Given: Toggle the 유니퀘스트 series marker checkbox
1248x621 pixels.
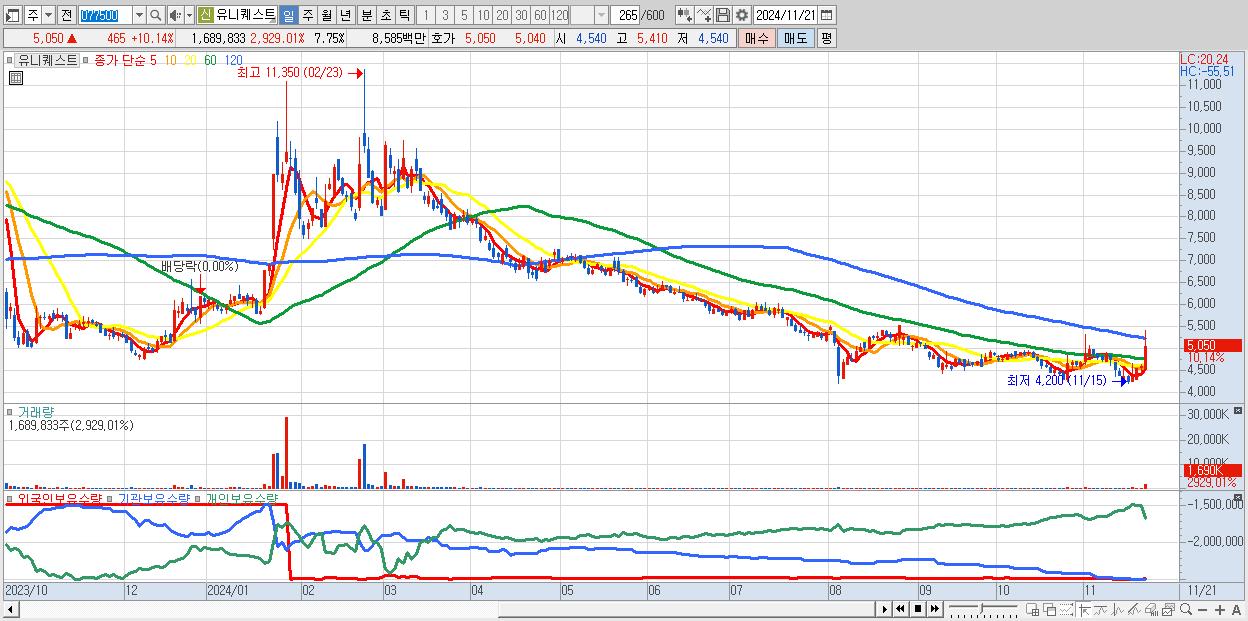Looking at the screenshot, I should [11, 60].
